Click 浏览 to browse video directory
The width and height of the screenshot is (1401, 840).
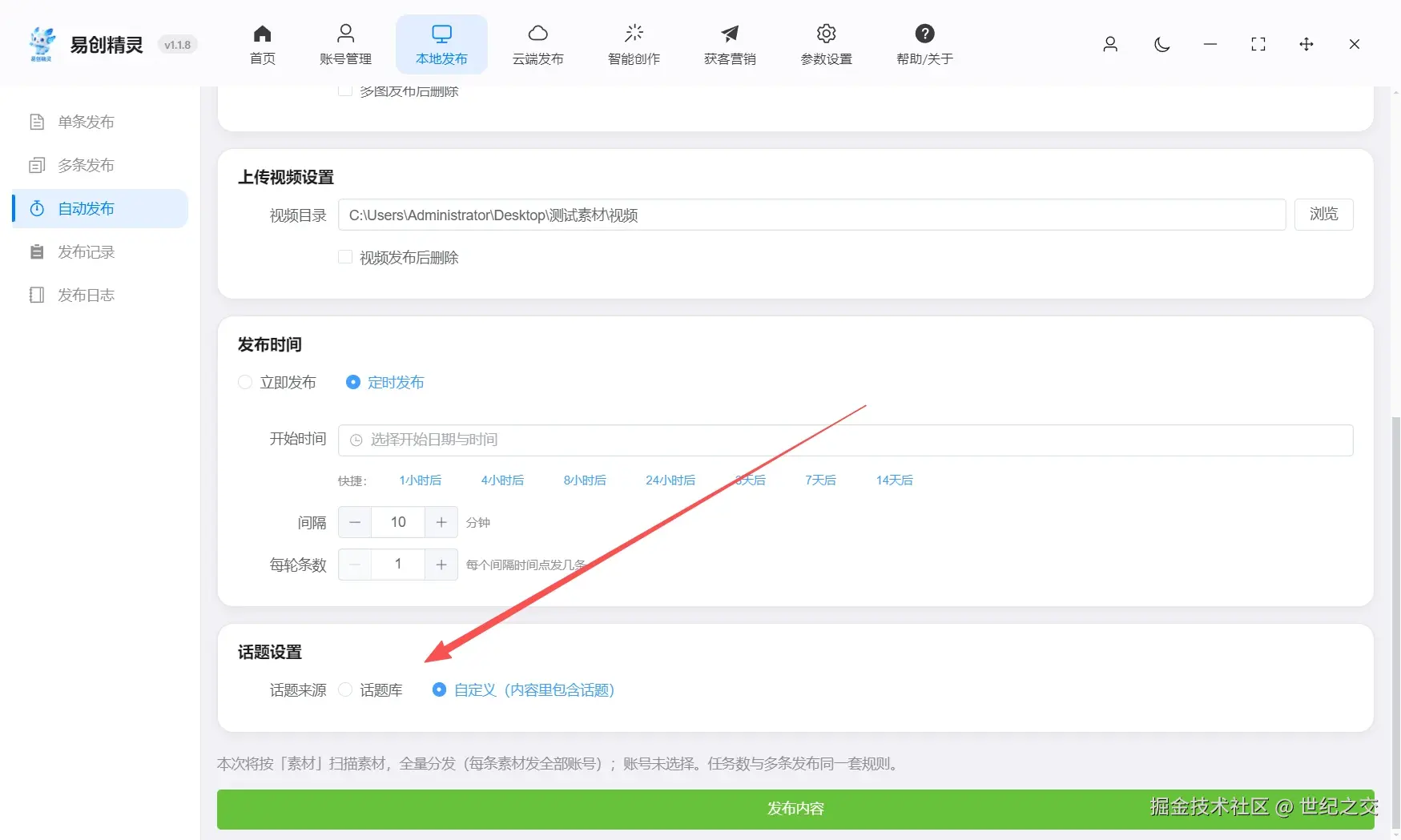[1323, 214]
